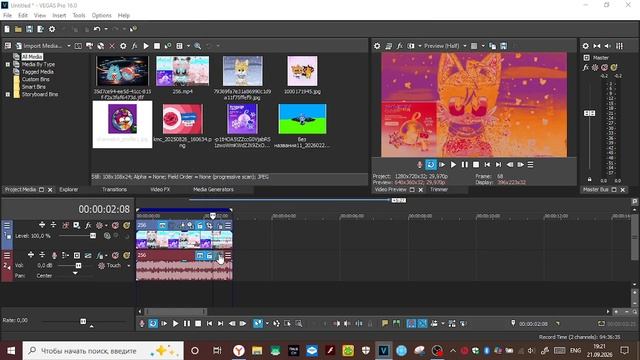Play the timeline from the transport bar
The height and width of the screenshot is (360, 640).
[x=176, y=323]
